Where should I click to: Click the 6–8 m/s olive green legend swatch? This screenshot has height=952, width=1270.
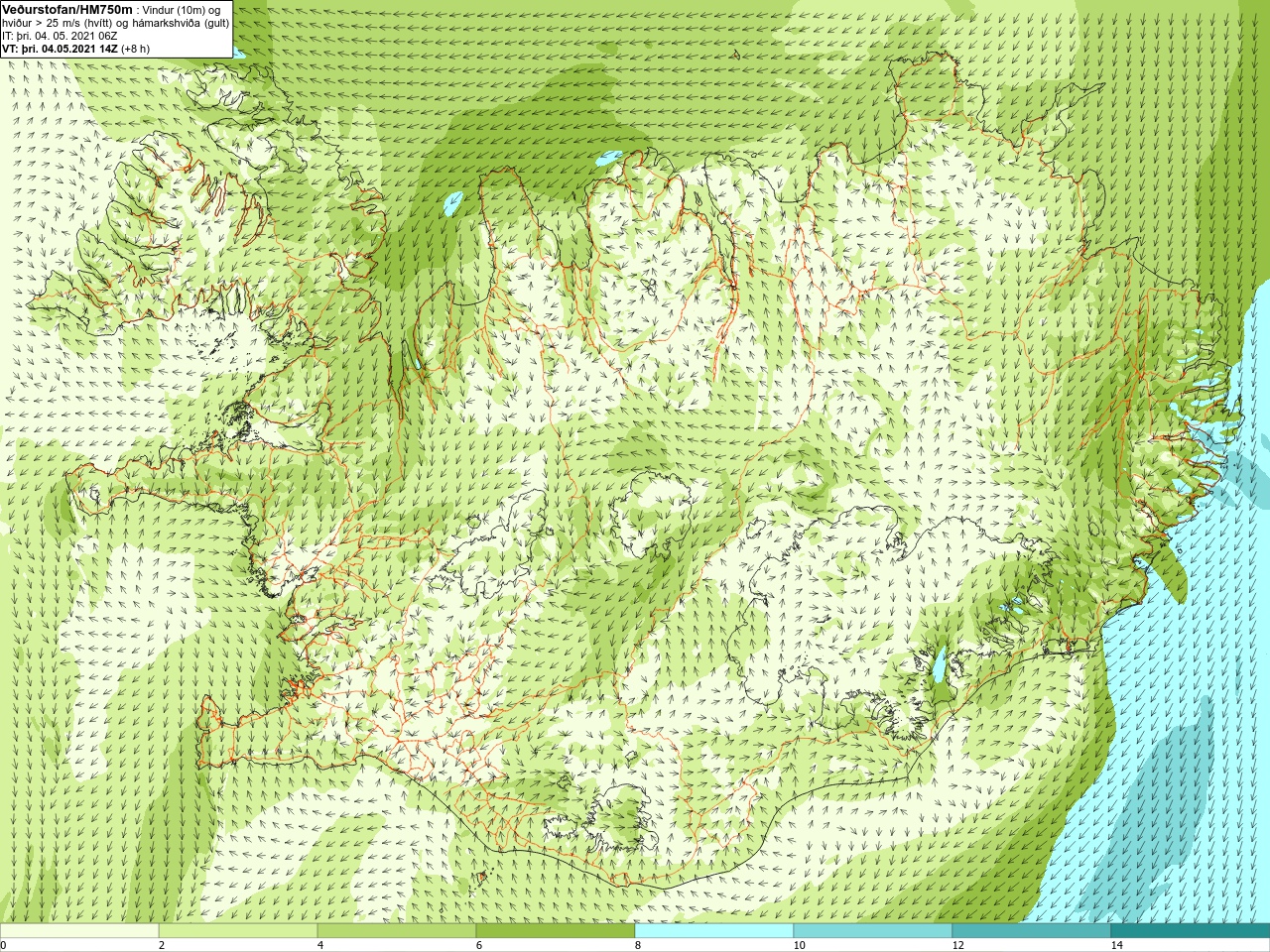(556, 931)
